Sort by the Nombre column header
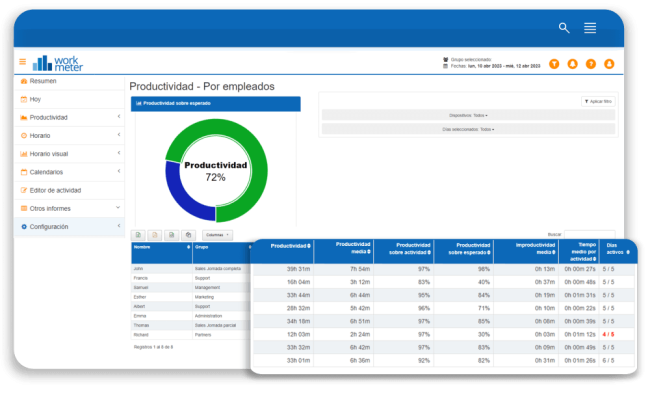 pos(162,253)
